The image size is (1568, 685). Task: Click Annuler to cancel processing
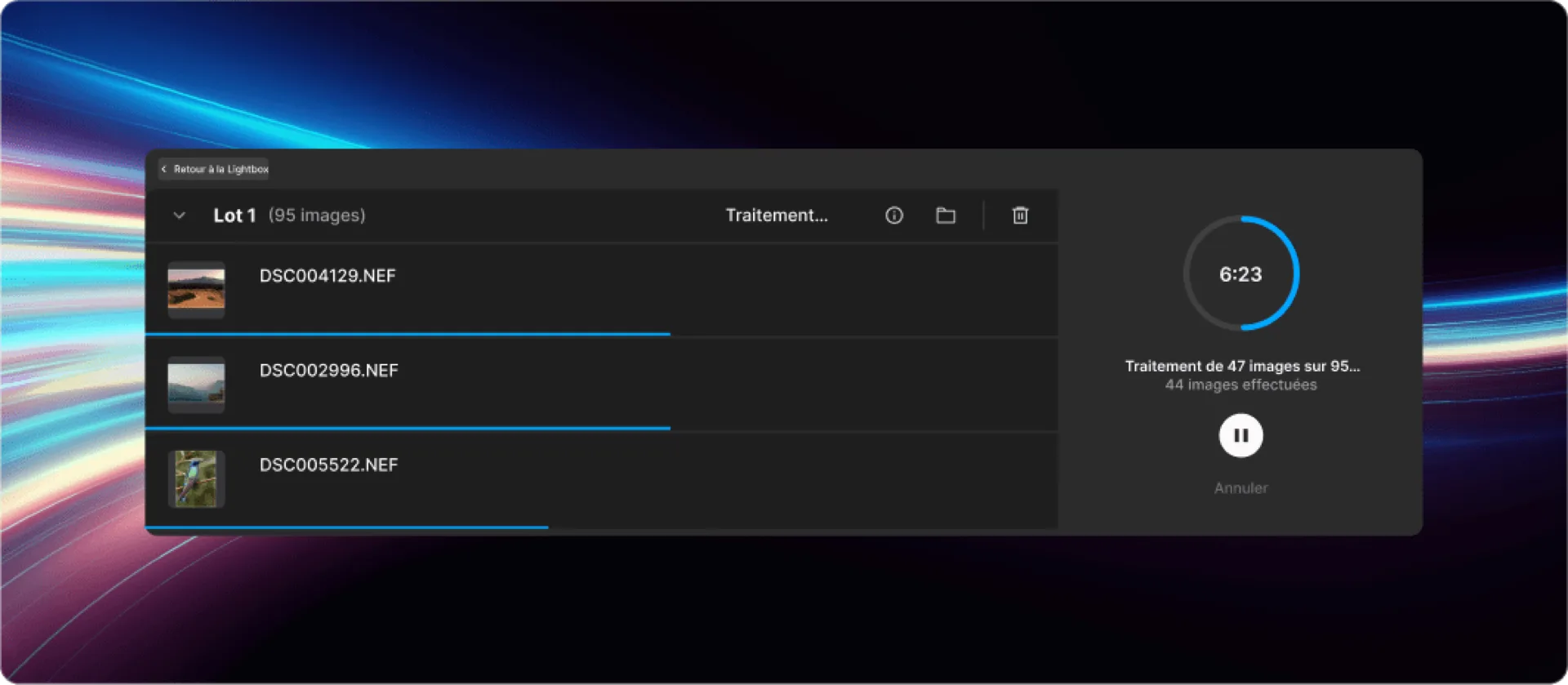1241,488
